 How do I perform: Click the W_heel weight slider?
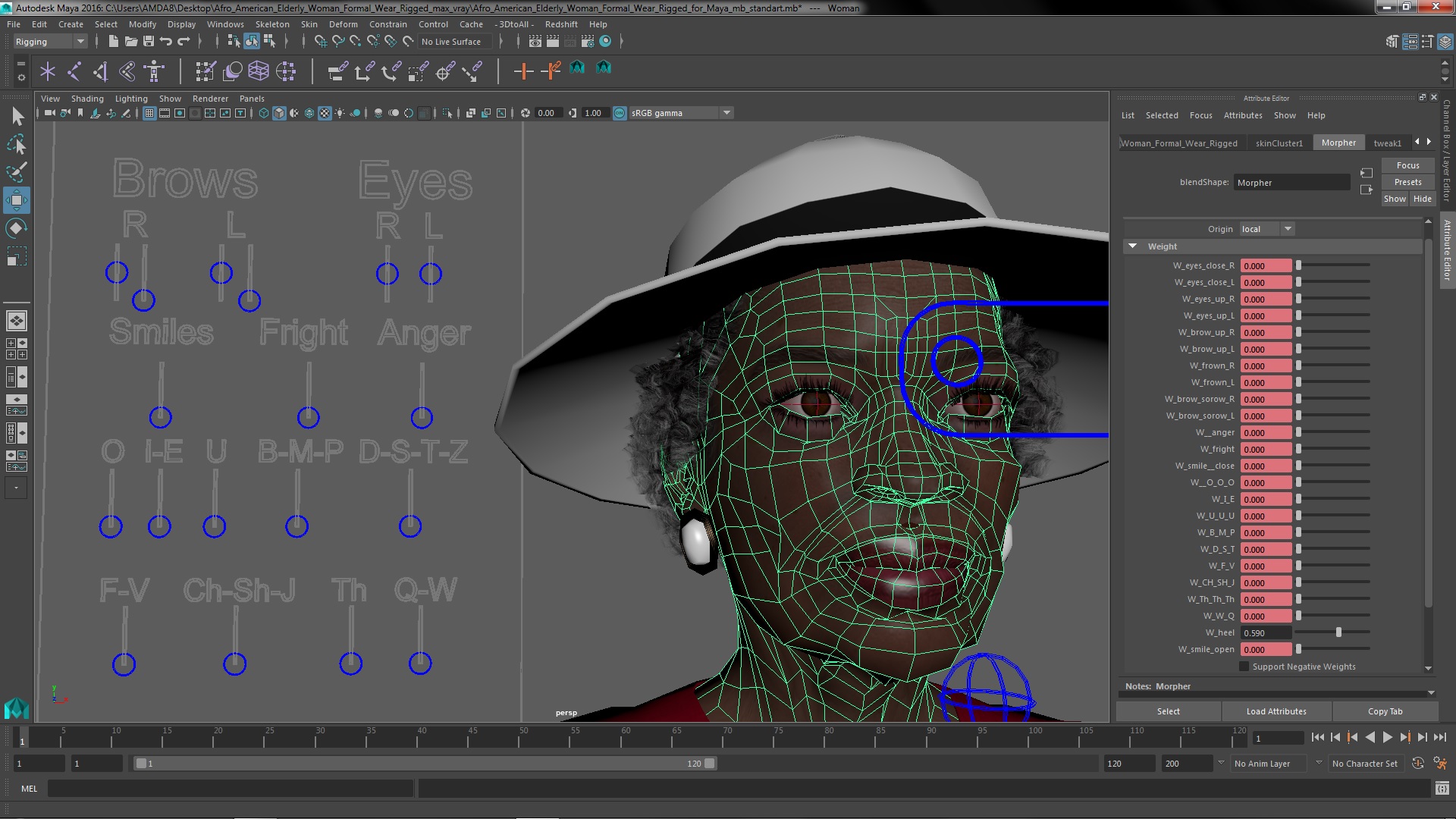coord(1332,632)
